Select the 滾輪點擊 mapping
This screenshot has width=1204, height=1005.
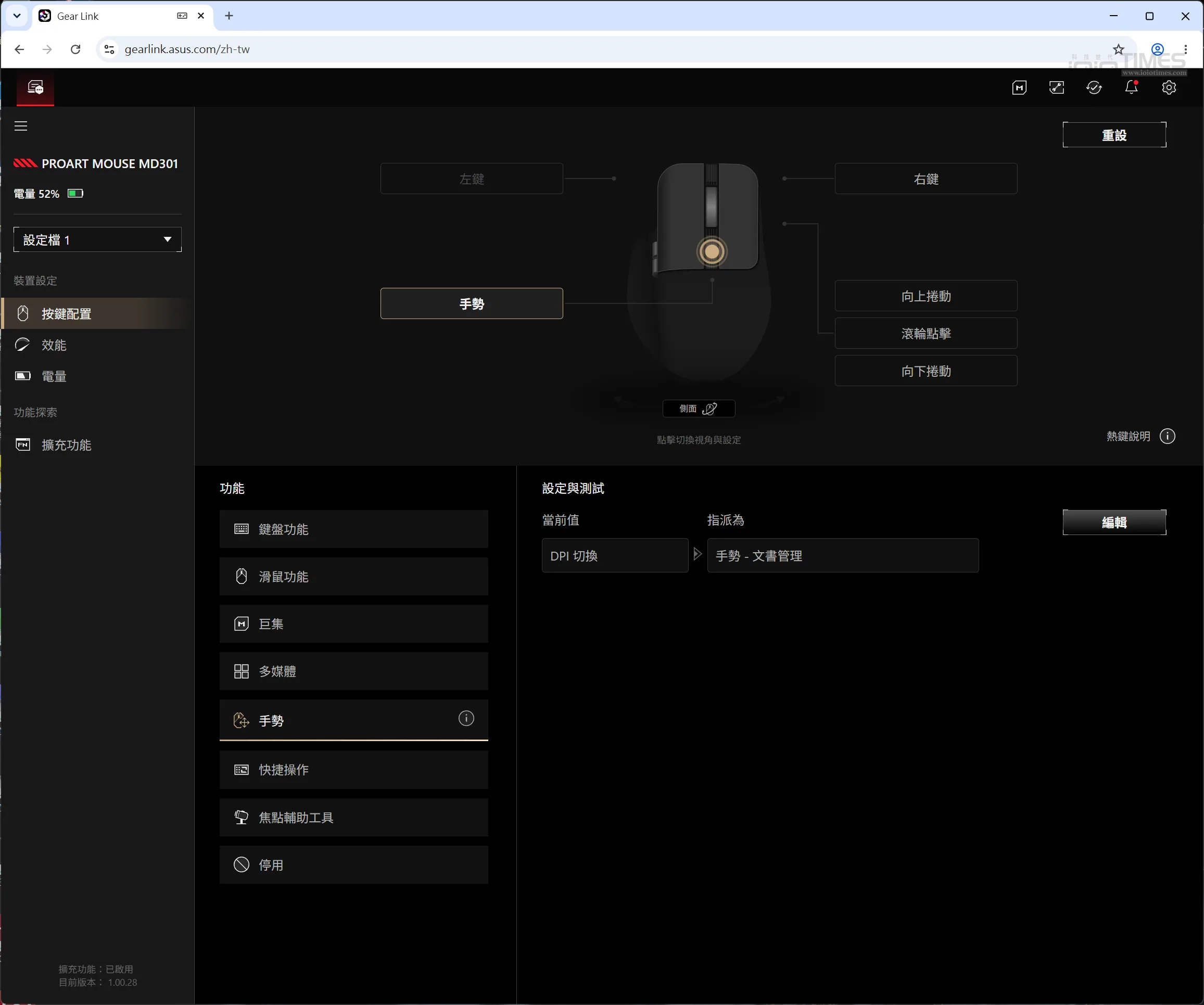(926, 333)
